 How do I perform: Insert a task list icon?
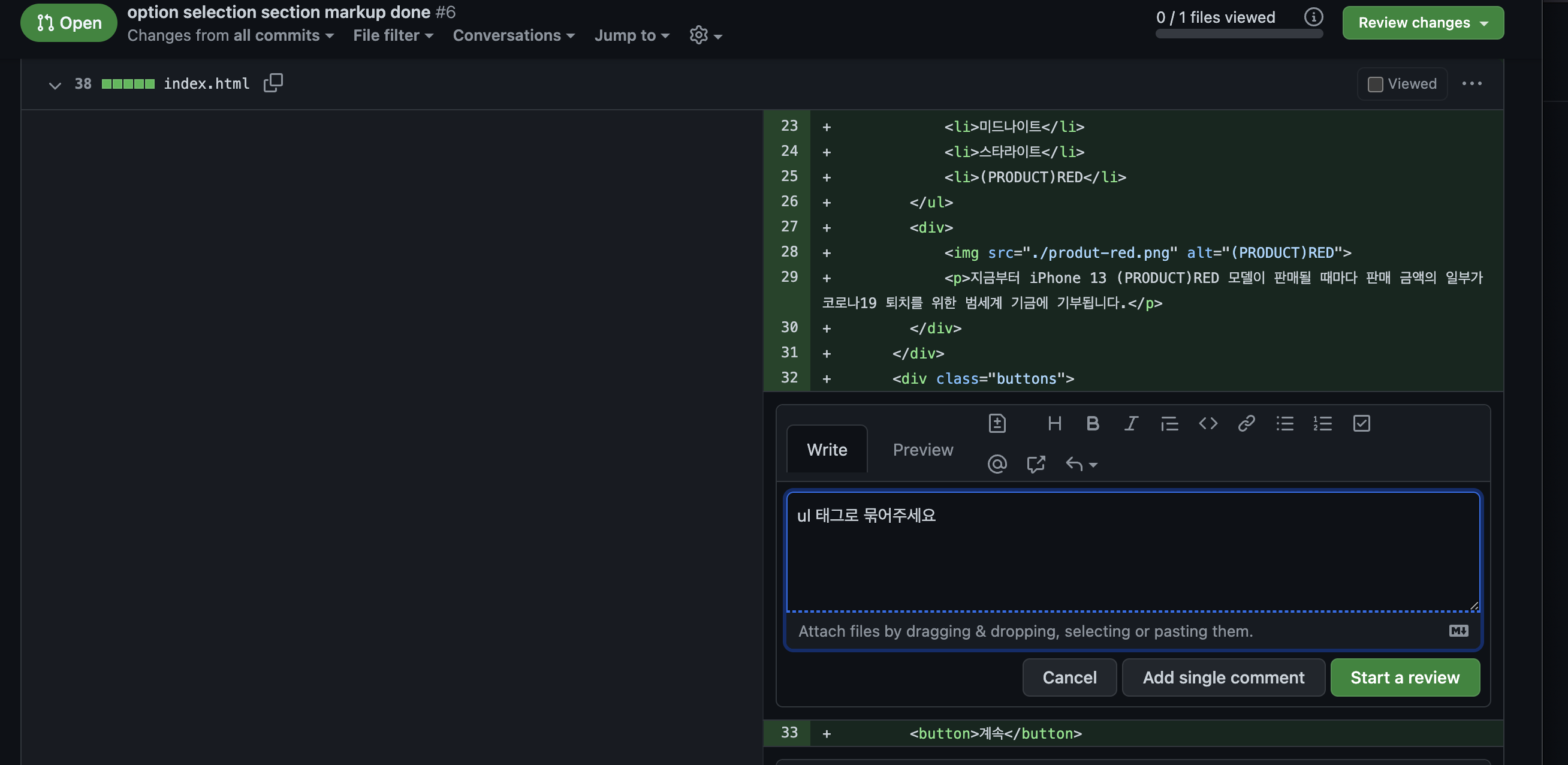pyautogui.click(x=1361, y=423)
